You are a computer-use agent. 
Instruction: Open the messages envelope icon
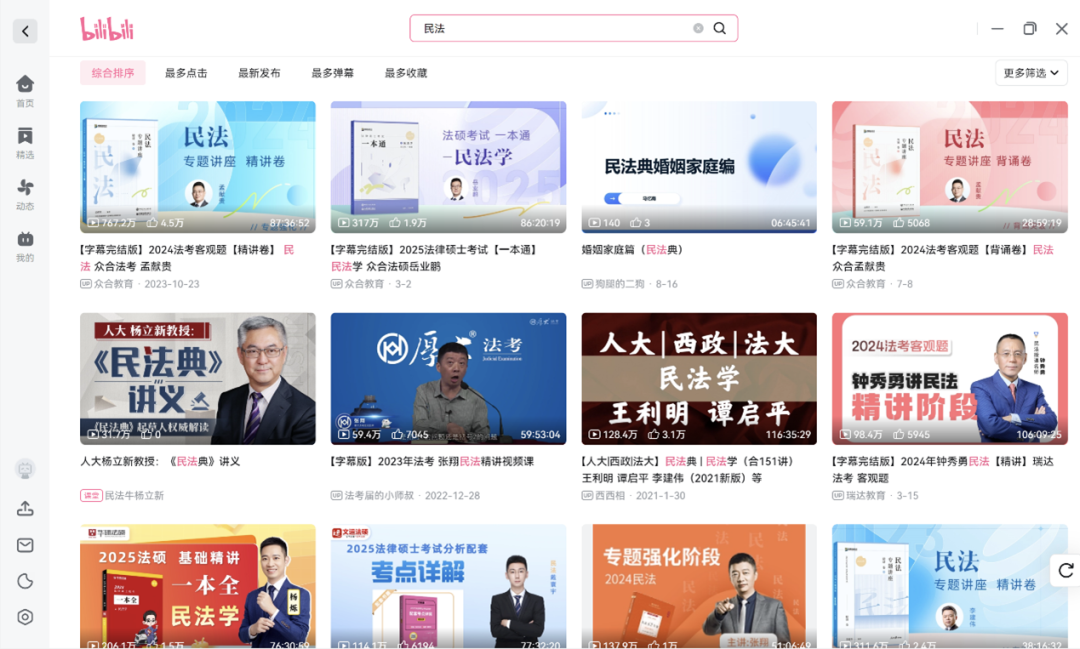[x=25, y=545]
